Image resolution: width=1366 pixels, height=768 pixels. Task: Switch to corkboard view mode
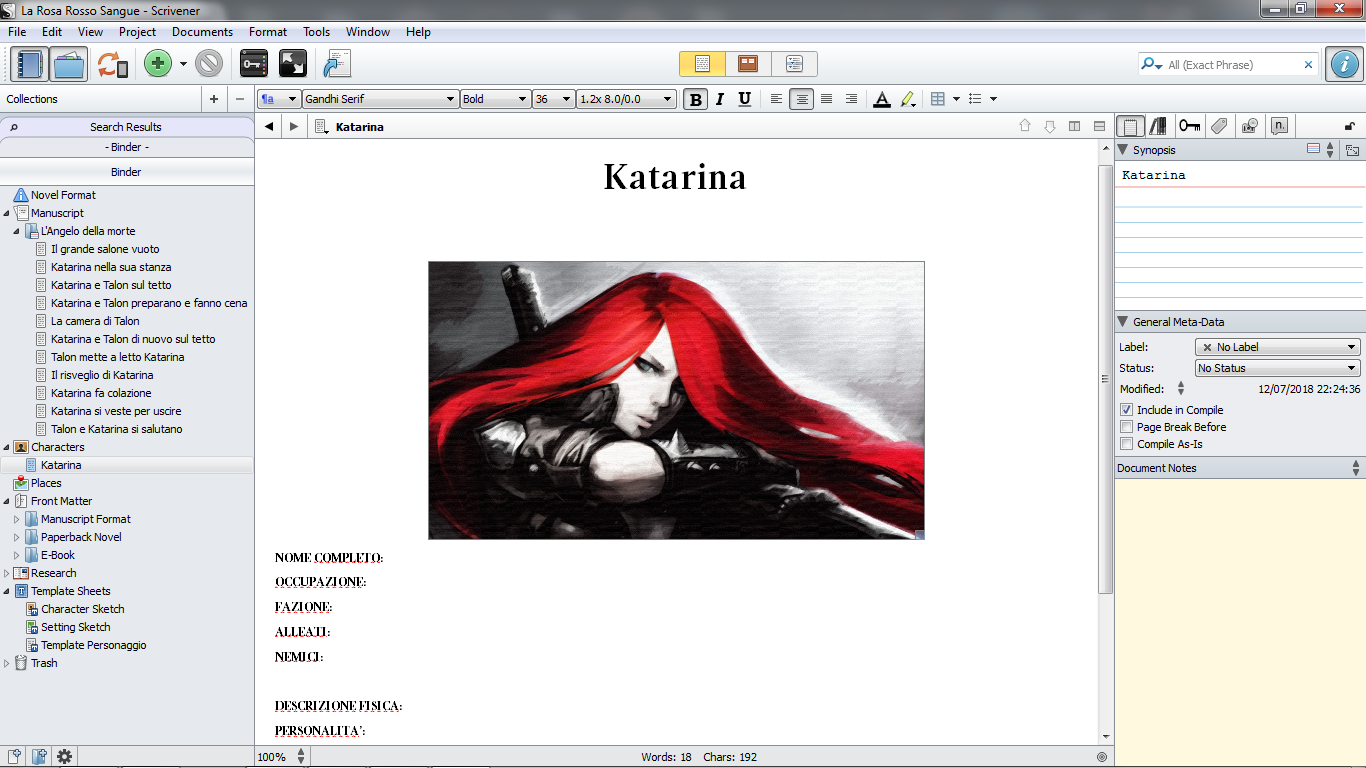tap(748, 64)
